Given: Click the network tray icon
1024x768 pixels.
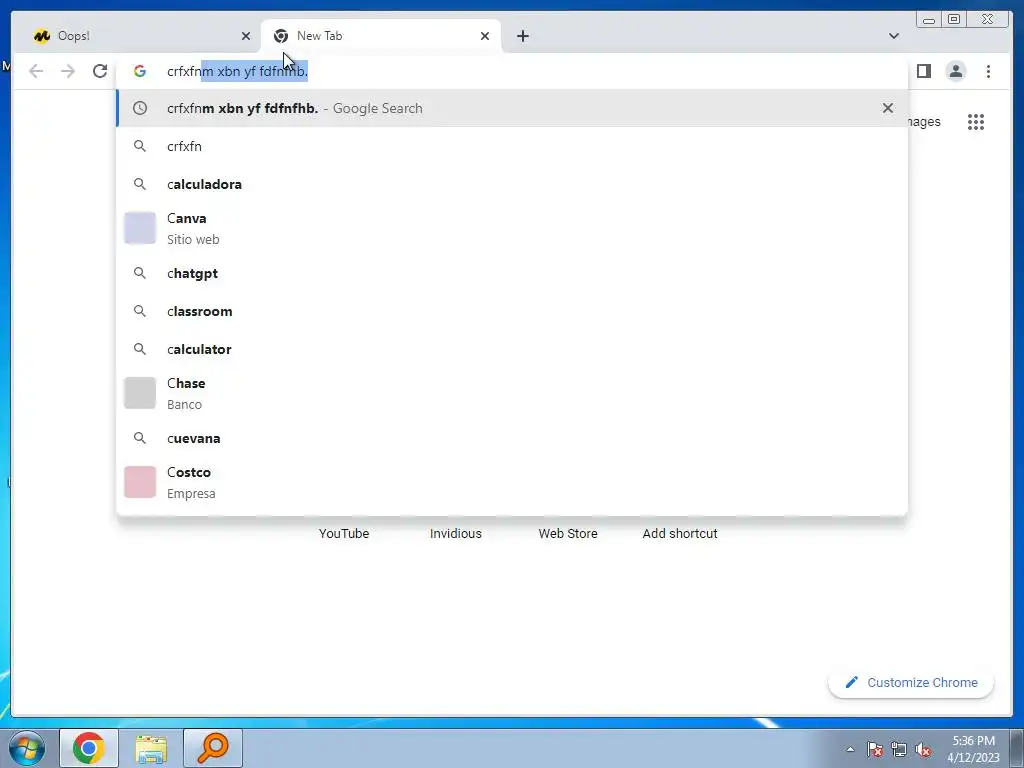Looking at the screenshot, I should (x=899, y=749).
